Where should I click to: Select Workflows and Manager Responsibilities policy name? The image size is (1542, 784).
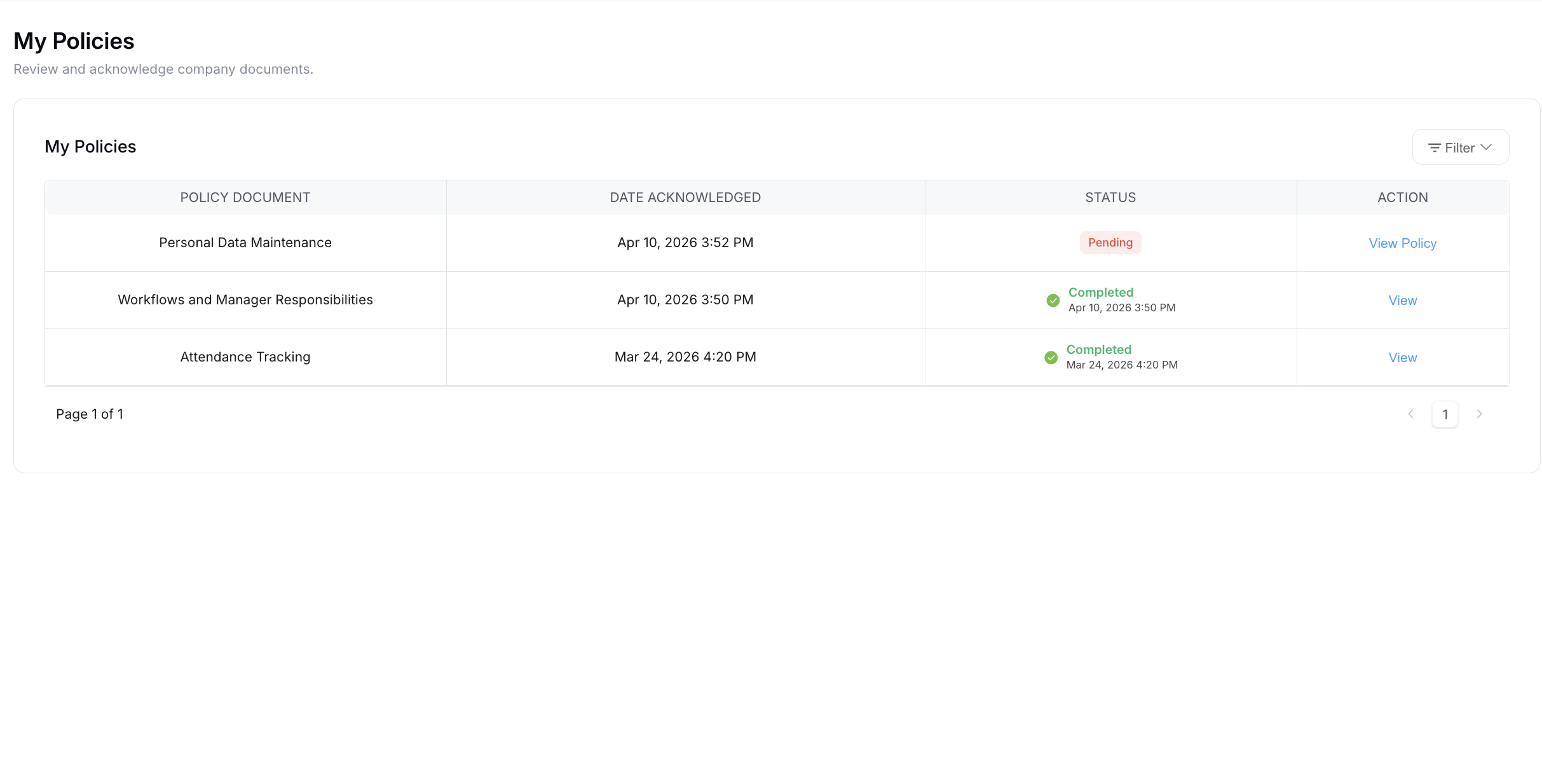pos(245,300)
